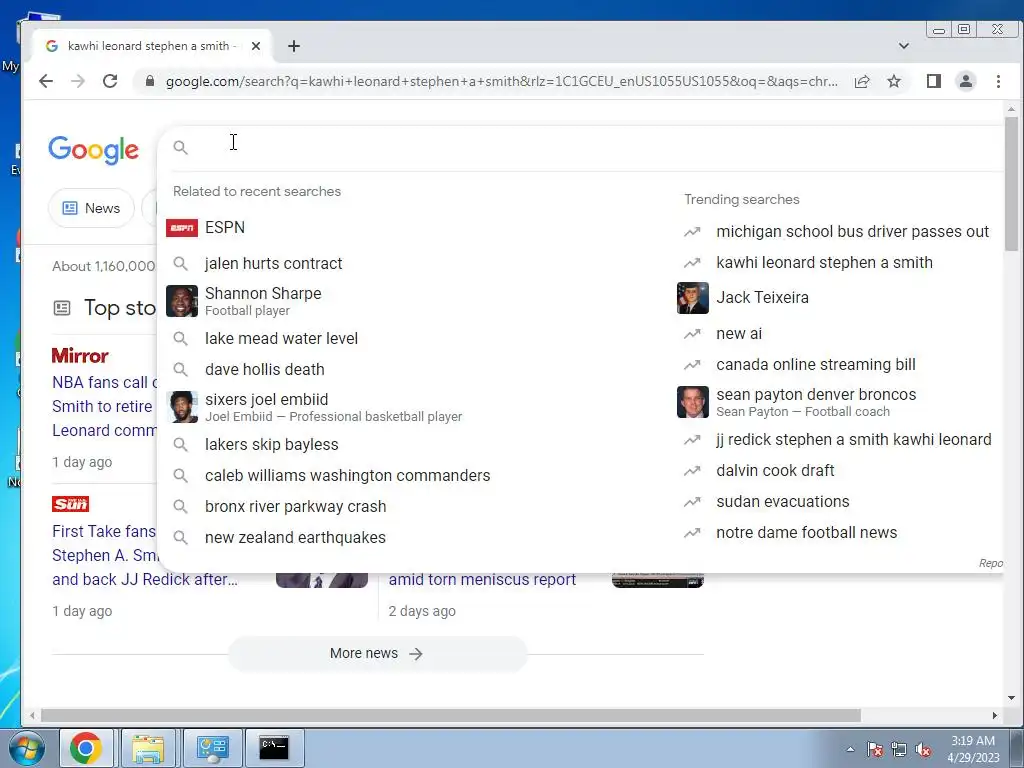Viewport: 1024px width, 768px height.
Task: Expand the tab search dropdown arrow
Action: tap(904, 46)
